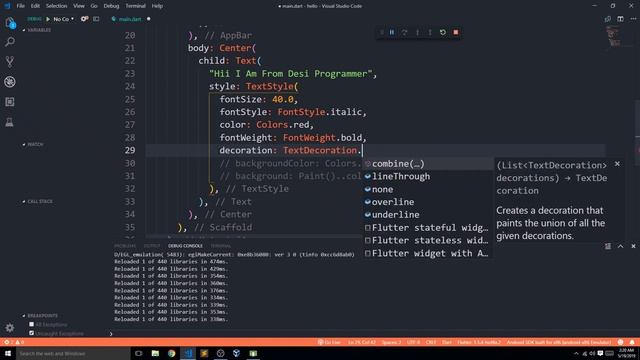Grab the debug toolbar drag handle

[382, 32]
